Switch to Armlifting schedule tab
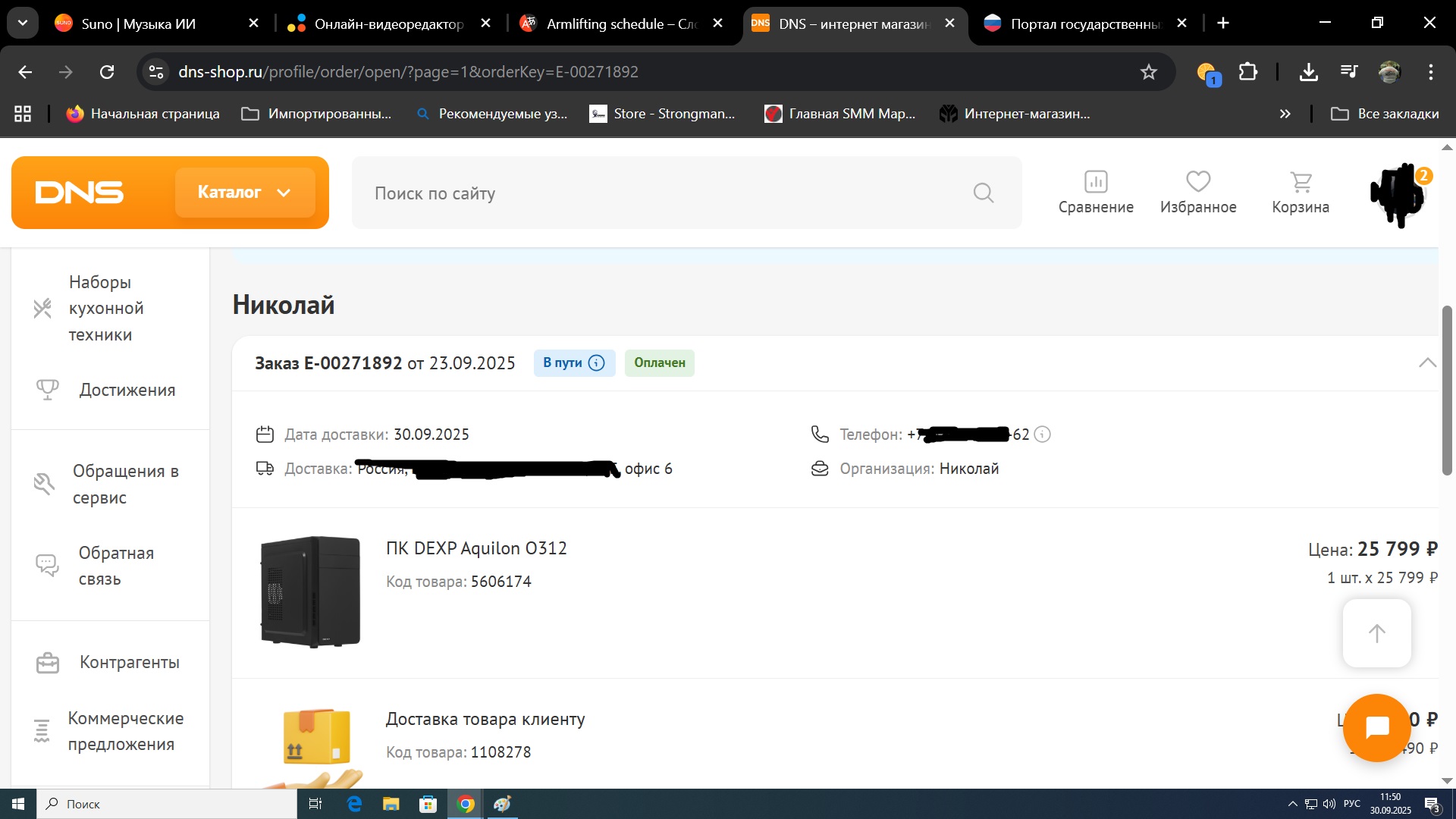Viewport: 1456px width, 819px height. [622, 24]
